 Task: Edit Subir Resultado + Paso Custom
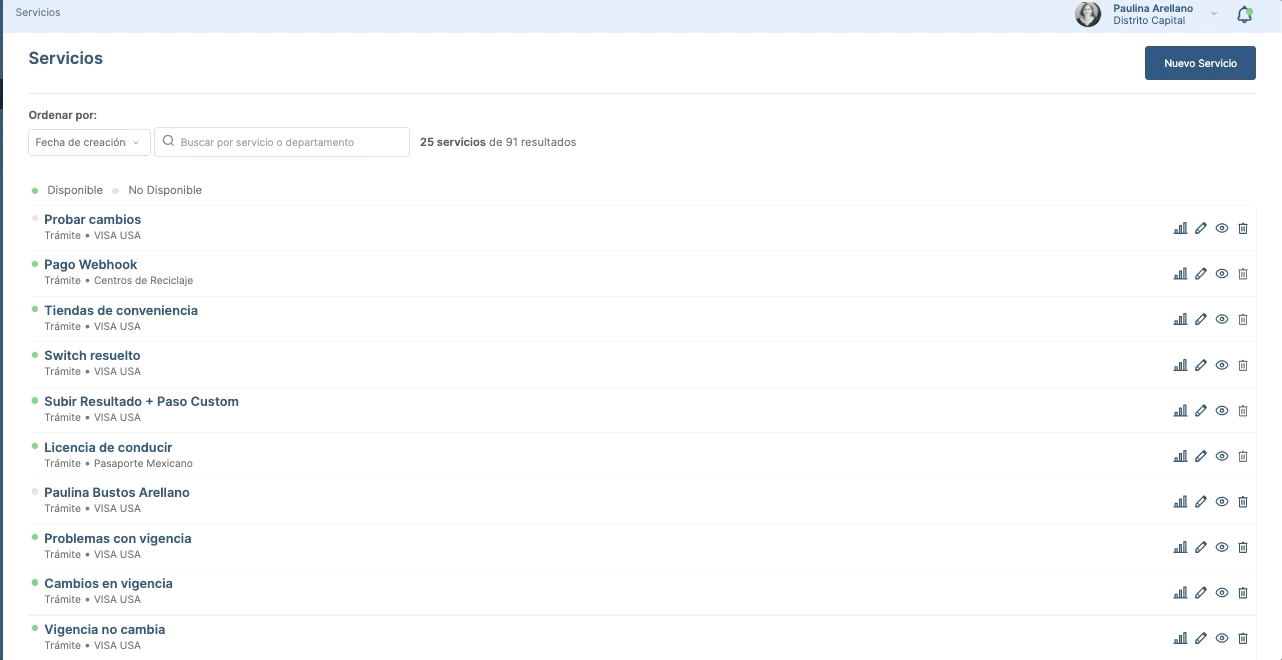click(1201, 410)
